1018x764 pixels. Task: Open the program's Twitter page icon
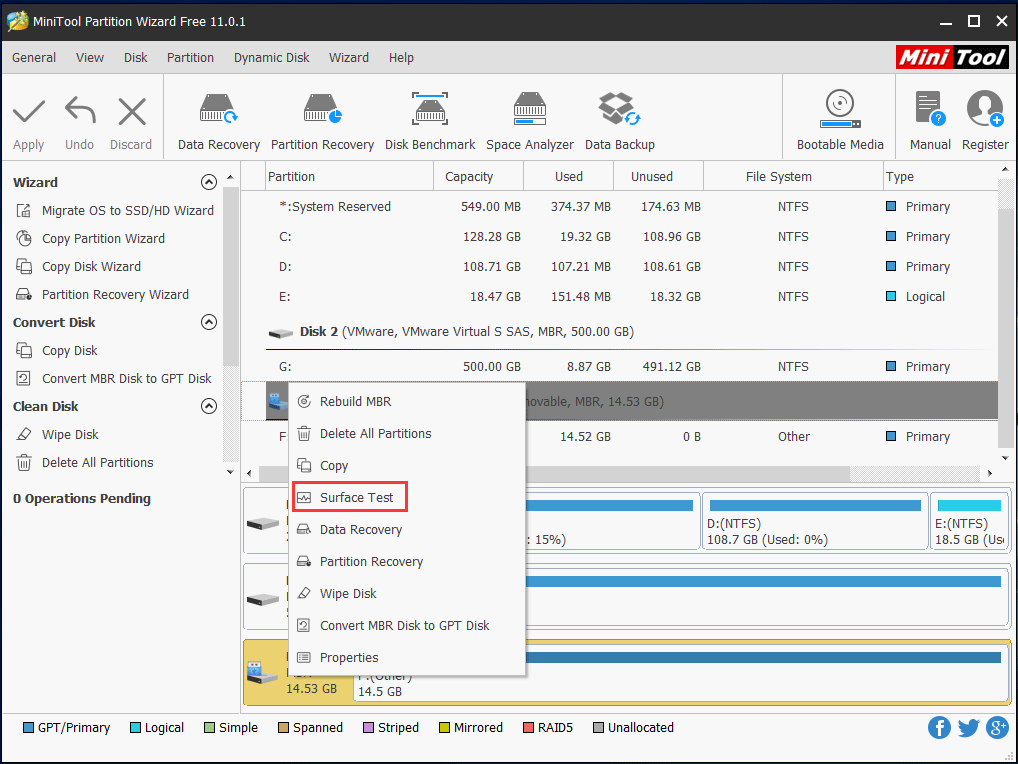pyautogui.click(x=968, y=727)
